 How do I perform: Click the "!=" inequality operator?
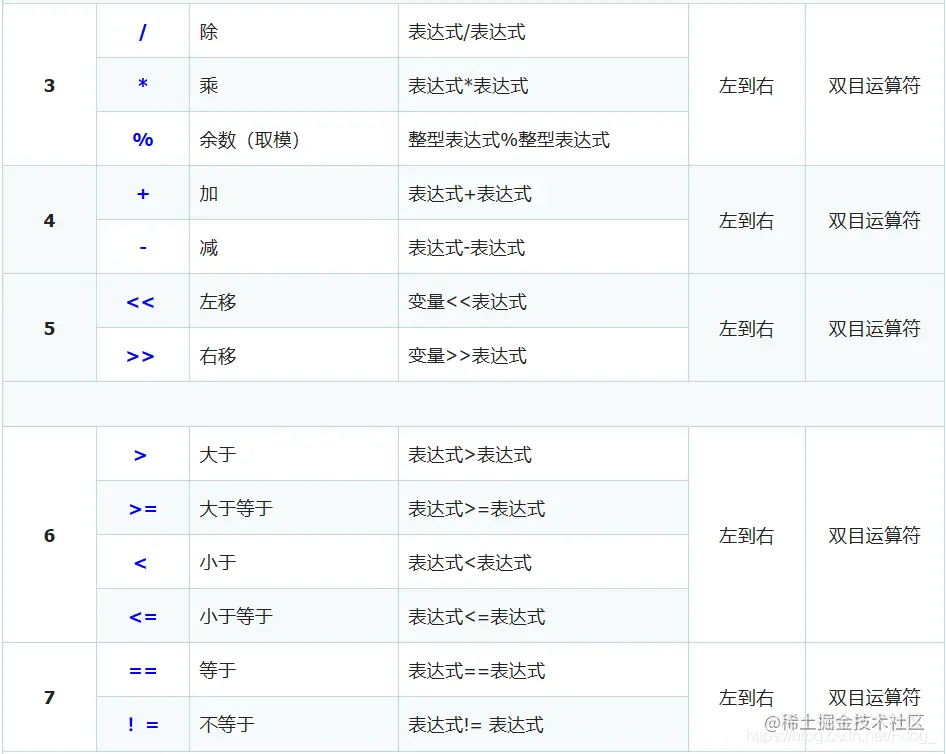pos(142,724)
